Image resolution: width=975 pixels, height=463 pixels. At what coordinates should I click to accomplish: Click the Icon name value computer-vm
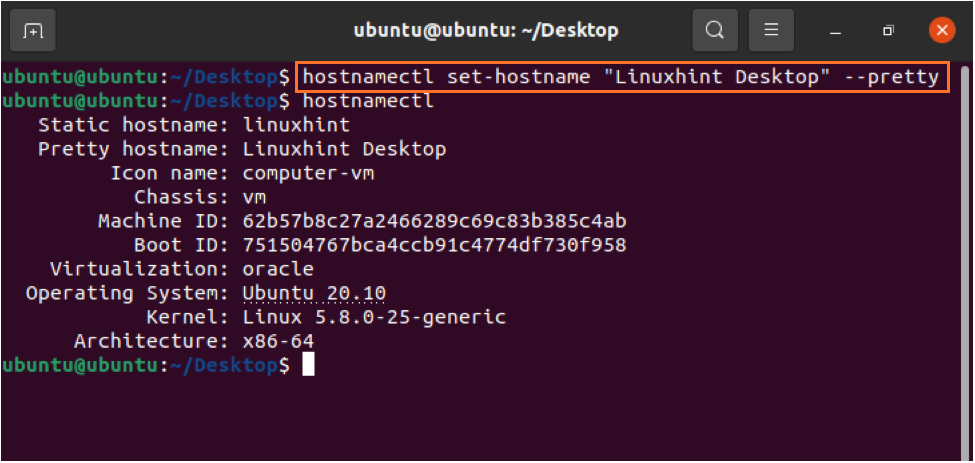308,173
